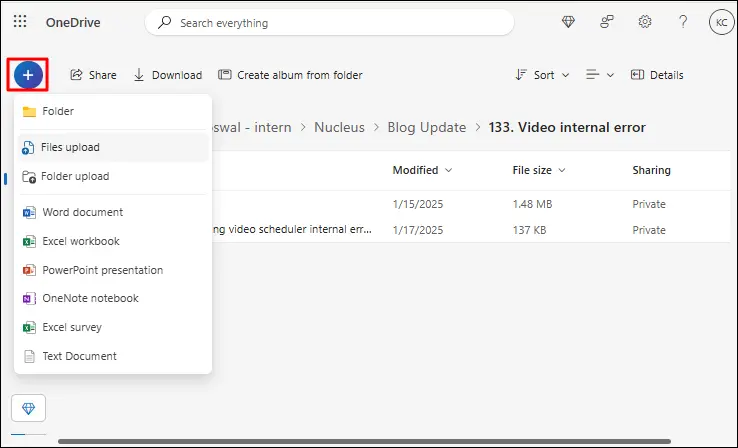
Task: Click the 1.48 MB file size cell
Action: [532, 204]
